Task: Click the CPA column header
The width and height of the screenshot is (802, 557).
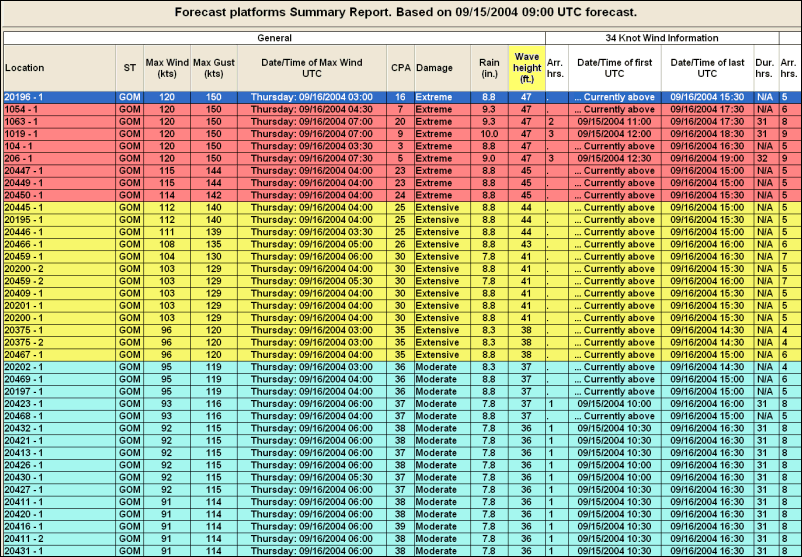Action: [x=400, y=67]
